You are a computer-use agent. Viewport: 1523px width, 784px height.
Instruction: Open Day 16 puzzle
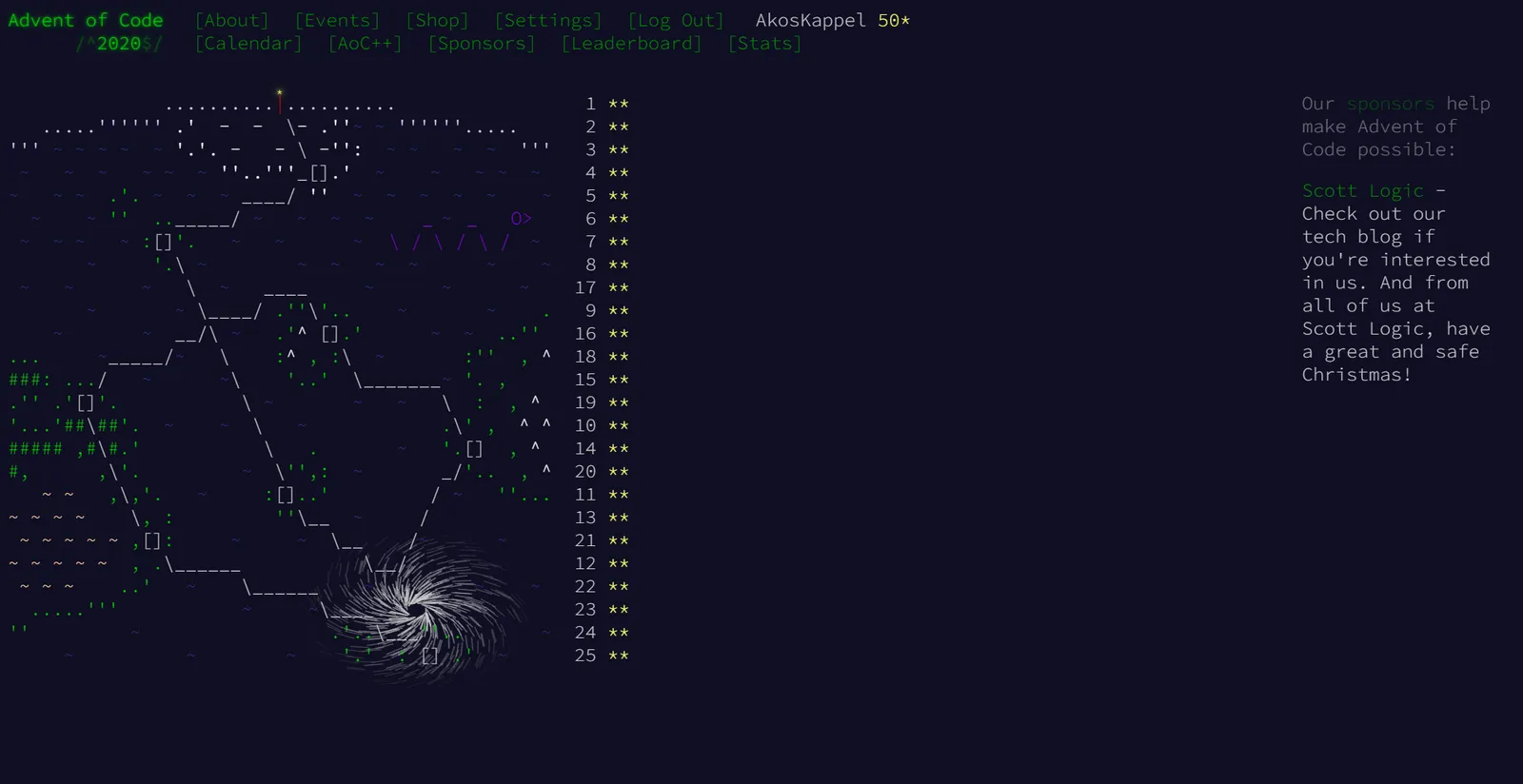[319, 334]
